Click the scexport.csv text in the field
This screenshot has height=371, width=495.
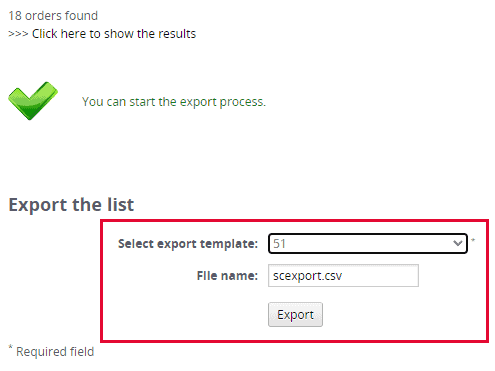pos(307,276)
